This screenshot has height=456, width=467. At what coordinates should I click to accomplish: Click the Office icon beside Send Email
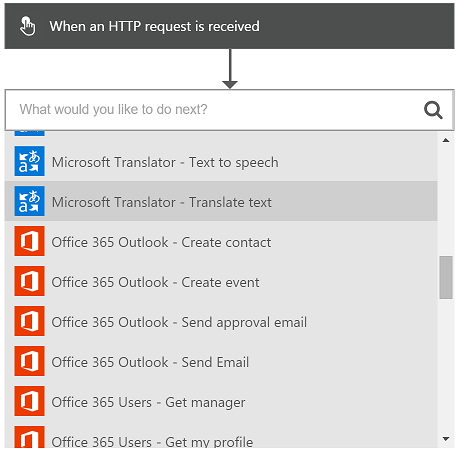[29, 361]
